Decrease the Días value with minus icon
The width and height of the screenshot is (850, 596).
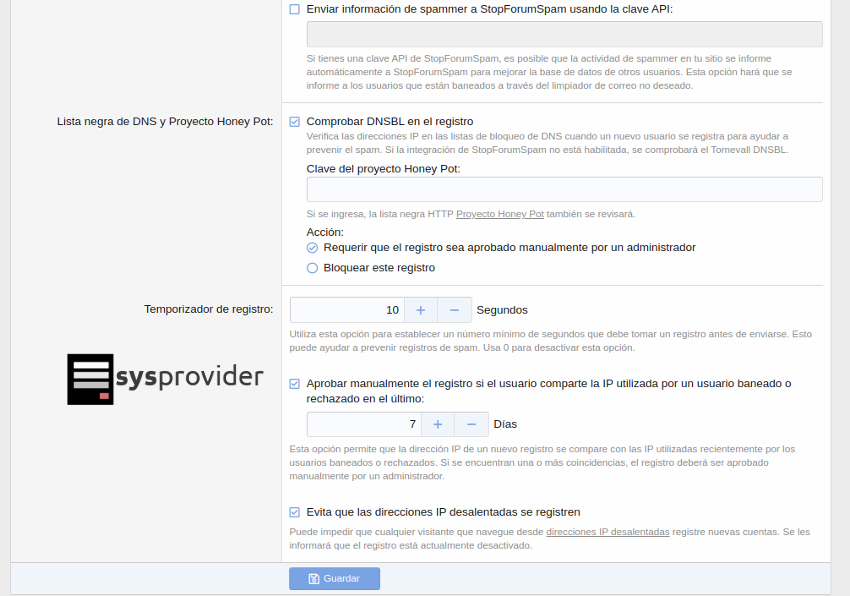pyautogui.click(x=471, y=424)
